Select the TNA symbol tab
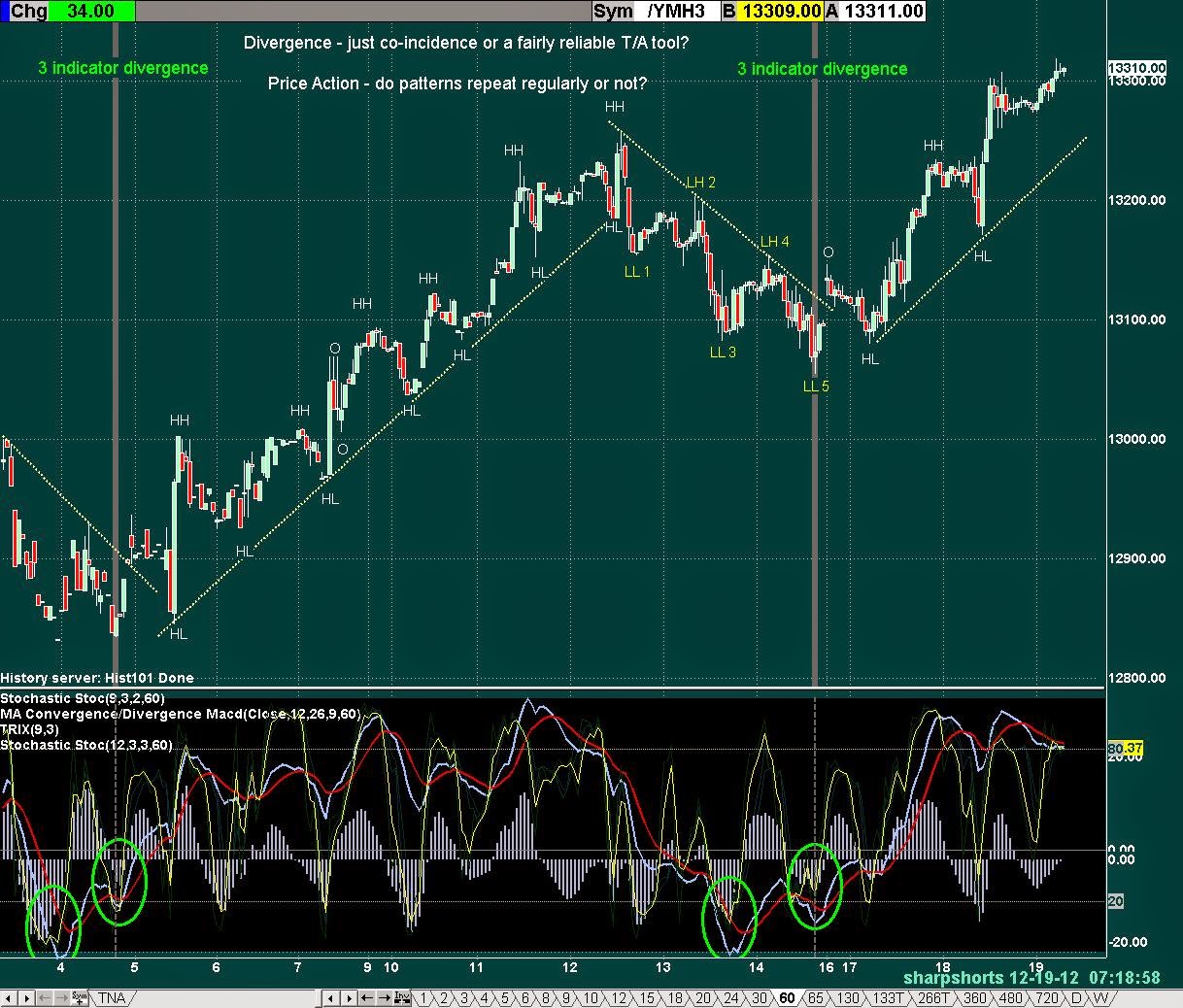The width and height of the screenshot is (1183, 1008). pyautogui.click(x=112, y=998)
